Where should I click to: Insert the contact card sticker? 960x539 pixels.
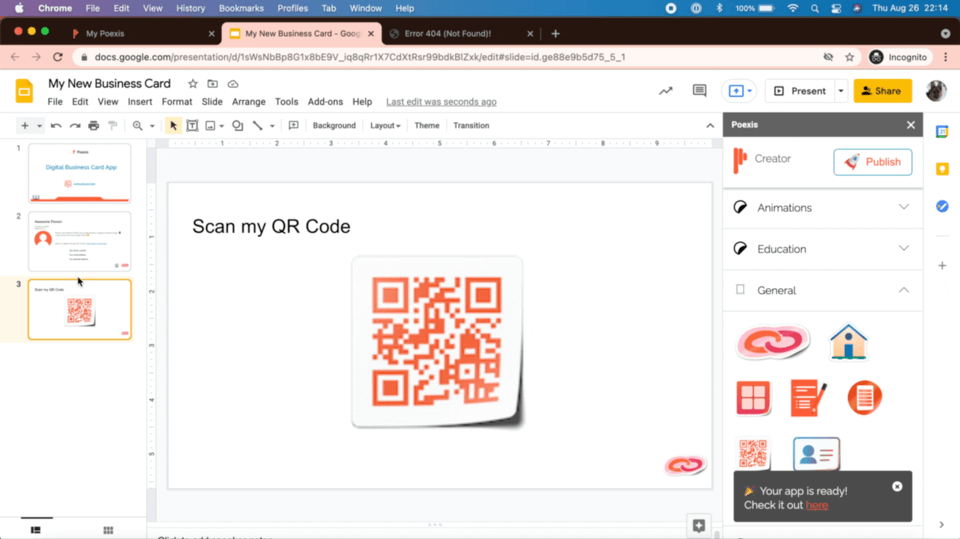pyautogui.click(x=816, y=453)
